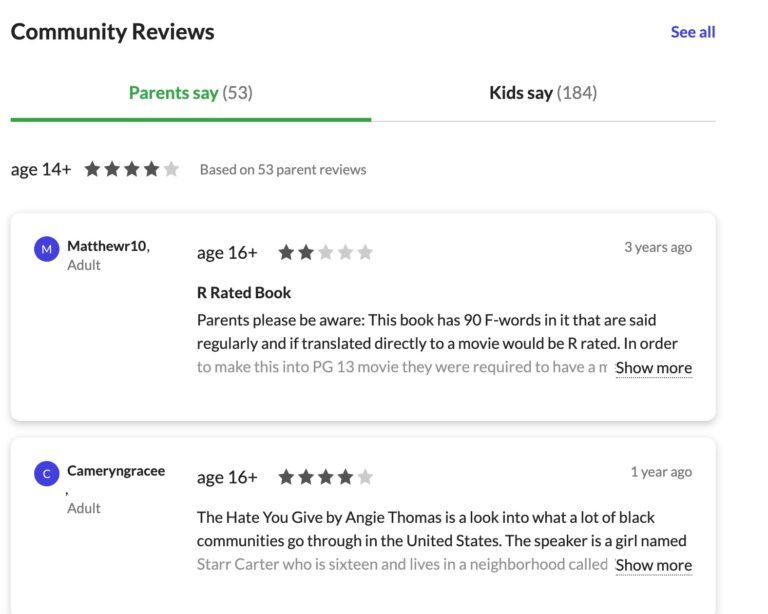Click the '1 year ago' timestamp
Image resolution: width=768 pixels, height=614 pixels.
click(661, 472)
